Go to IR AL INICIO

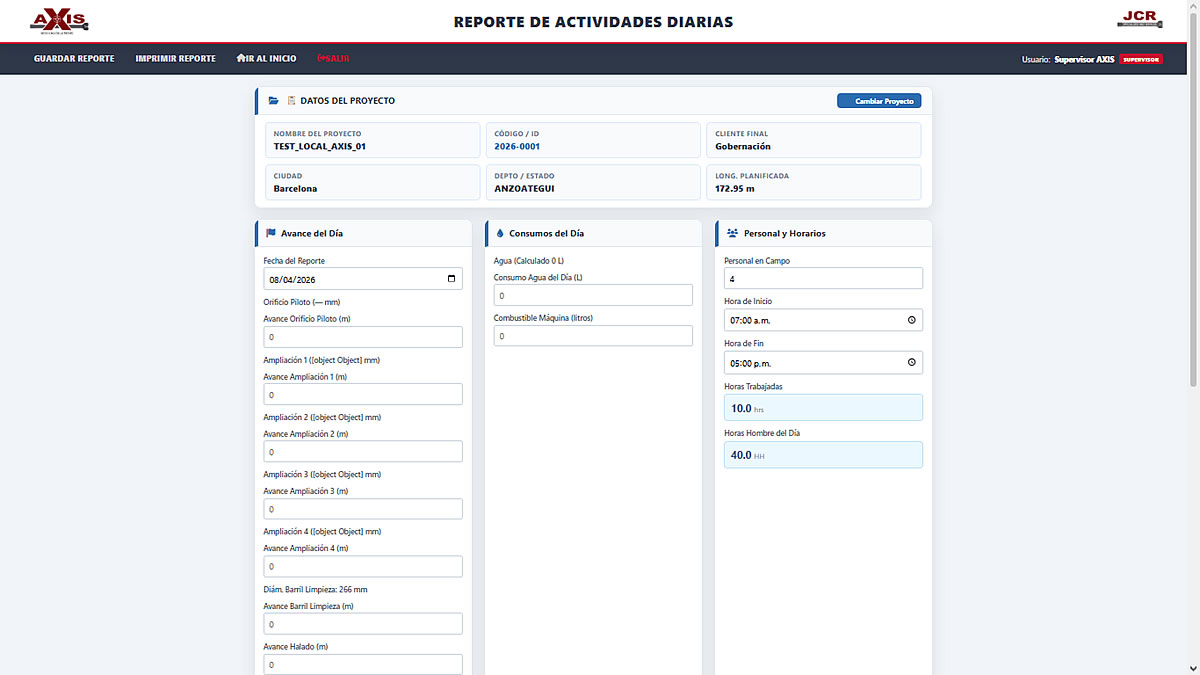(x=266, y=58)
